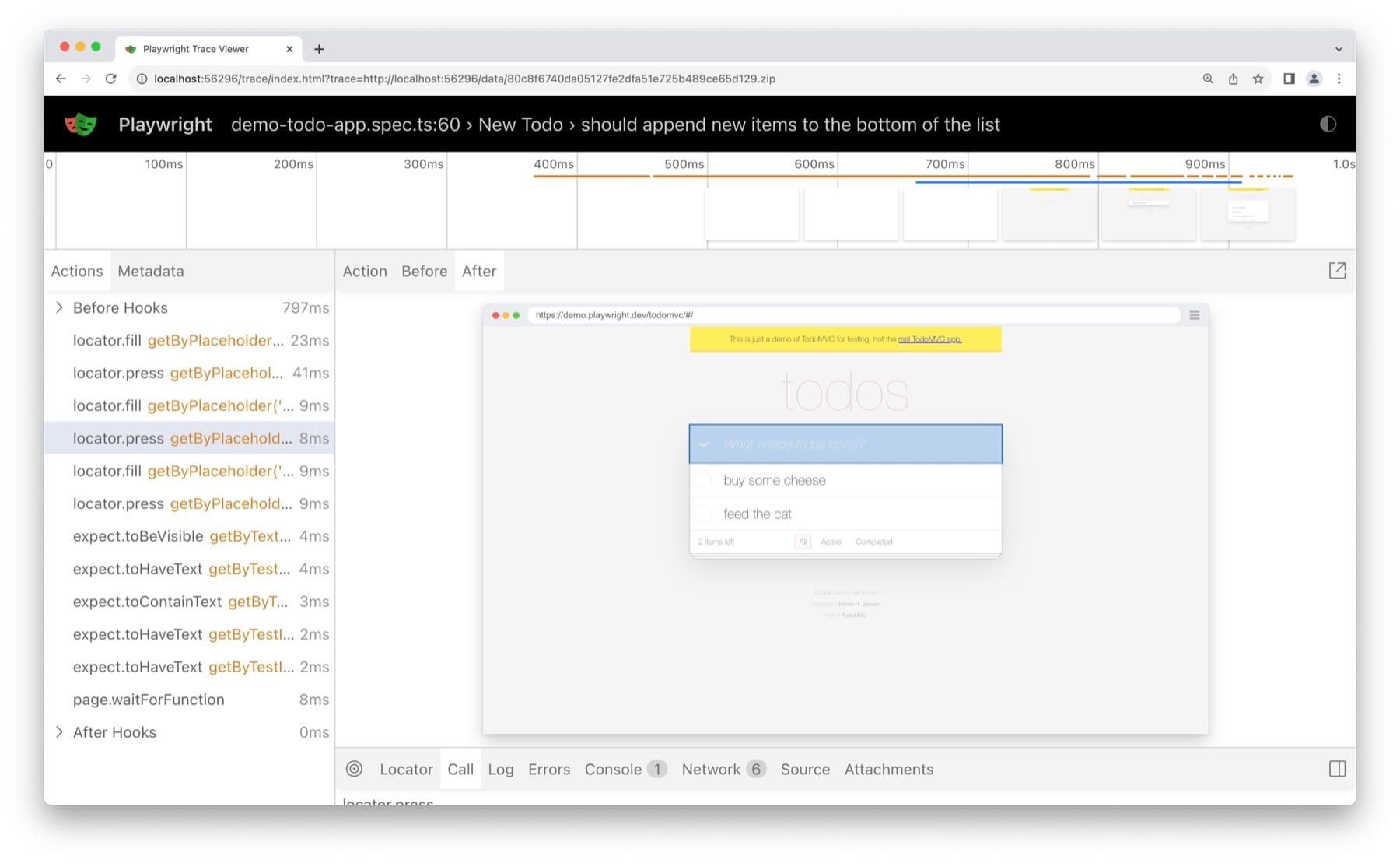Select the After snapshot tab
The height and width of the screenshot is (863, 1400).
pyautogui.click(x=479, y=271)
